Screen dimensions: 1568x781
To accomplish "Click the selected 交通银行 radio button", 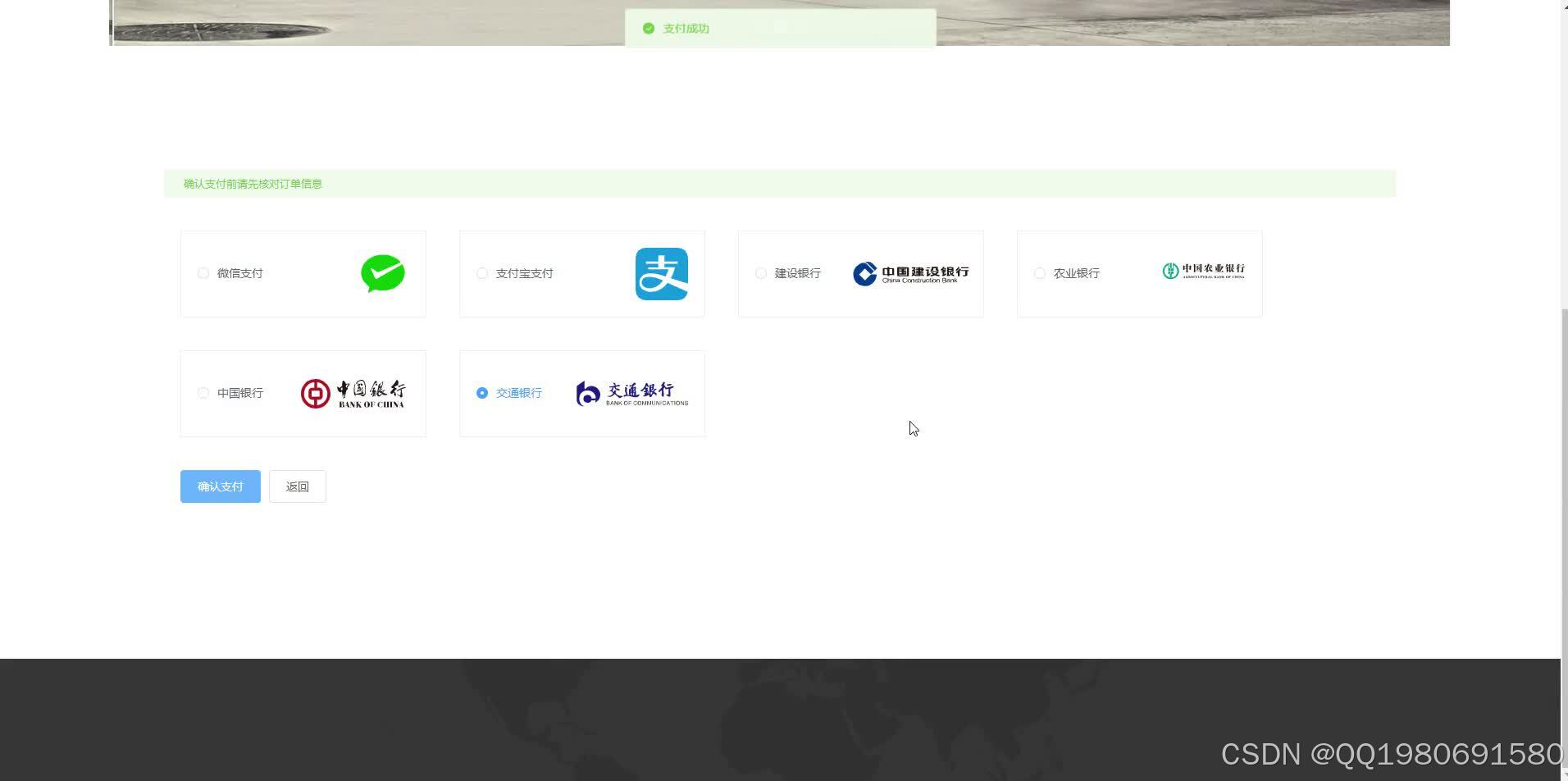I will 481,393.
